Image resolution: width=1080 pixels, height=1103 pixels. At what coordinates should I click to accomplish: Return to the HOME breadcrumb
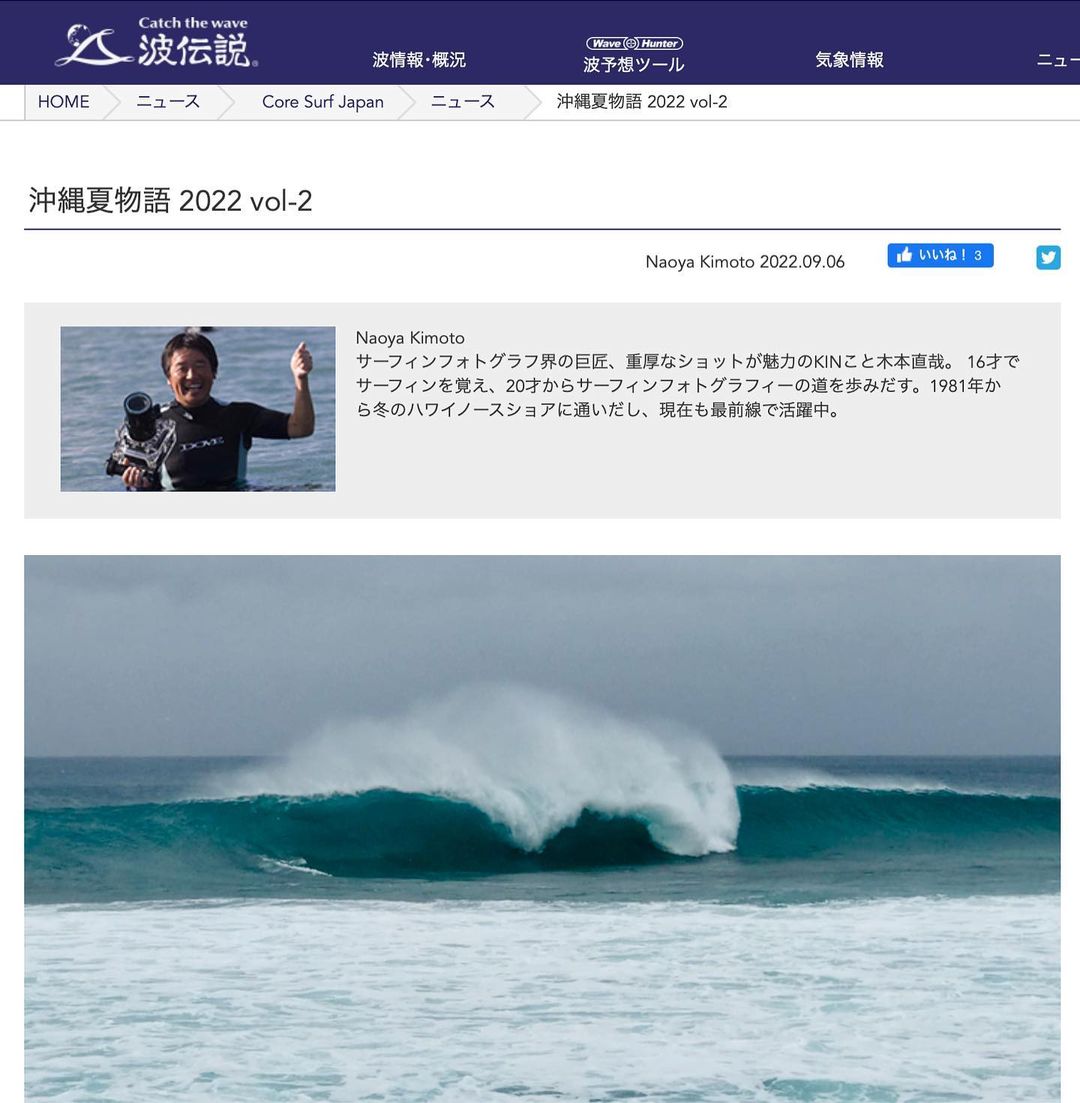(63, 102)
